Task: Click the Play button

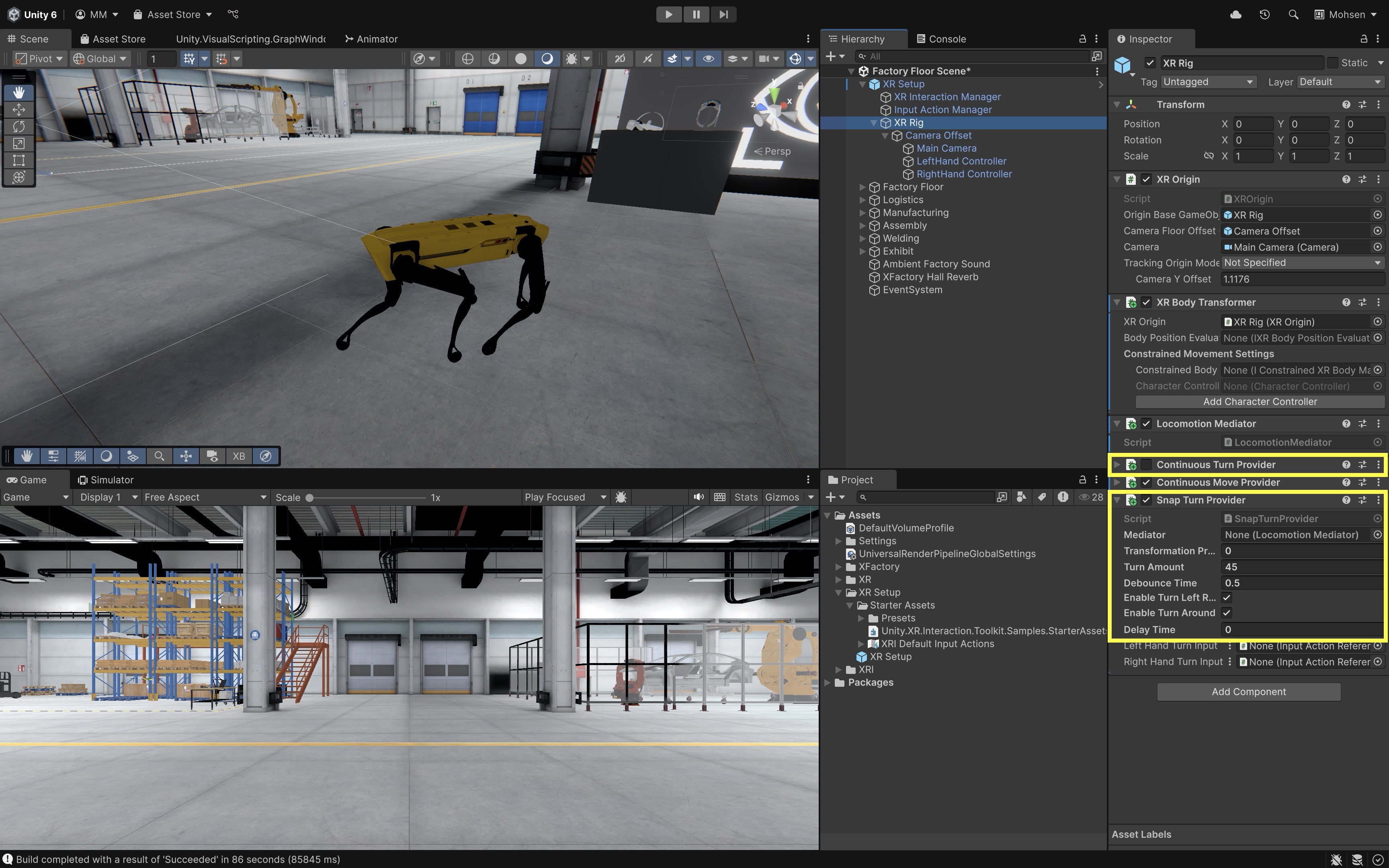Action: pyautogui.click(x=669, y=14)
